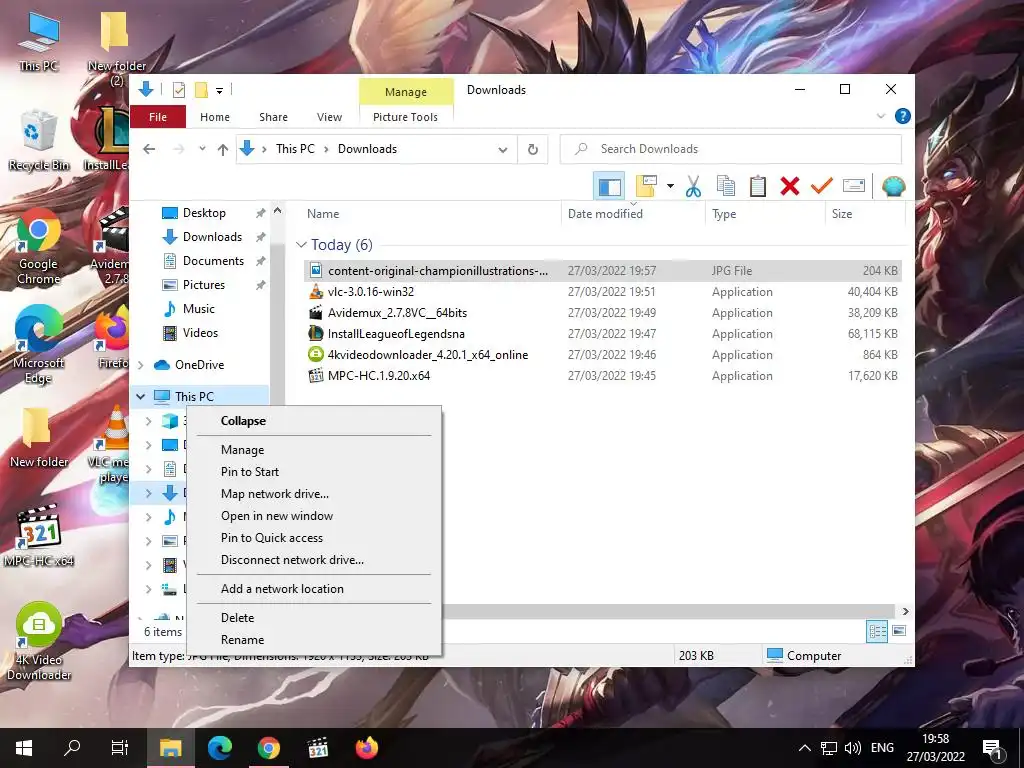Choose Add a network location
Viewport: 1024px width, 768px height.
tap(314, 589)
